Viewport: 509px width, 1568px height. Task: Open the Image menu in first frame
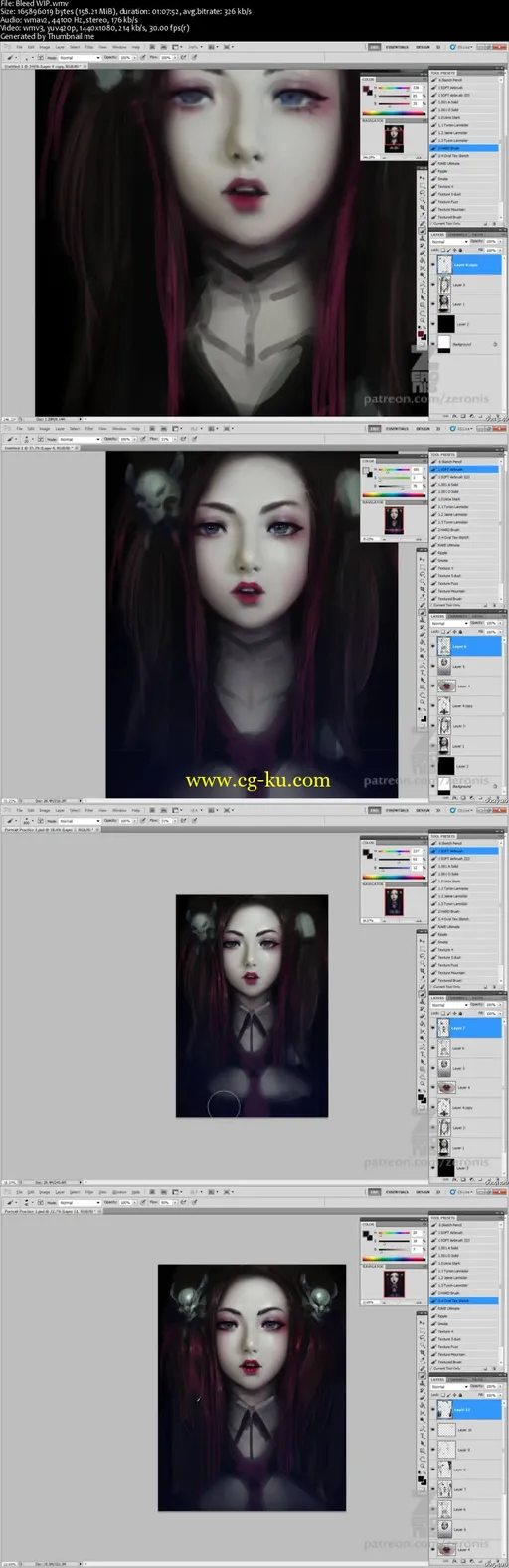(44, 47)
